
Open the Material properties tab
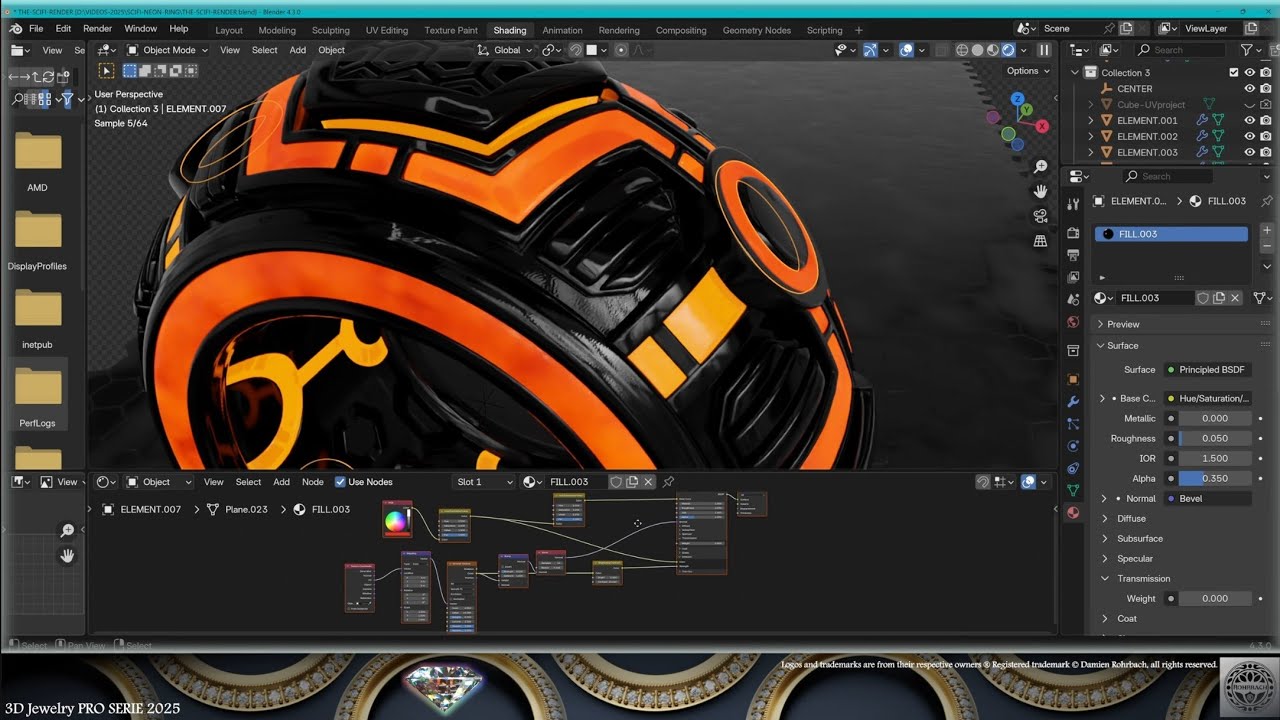pos(1073,512)
